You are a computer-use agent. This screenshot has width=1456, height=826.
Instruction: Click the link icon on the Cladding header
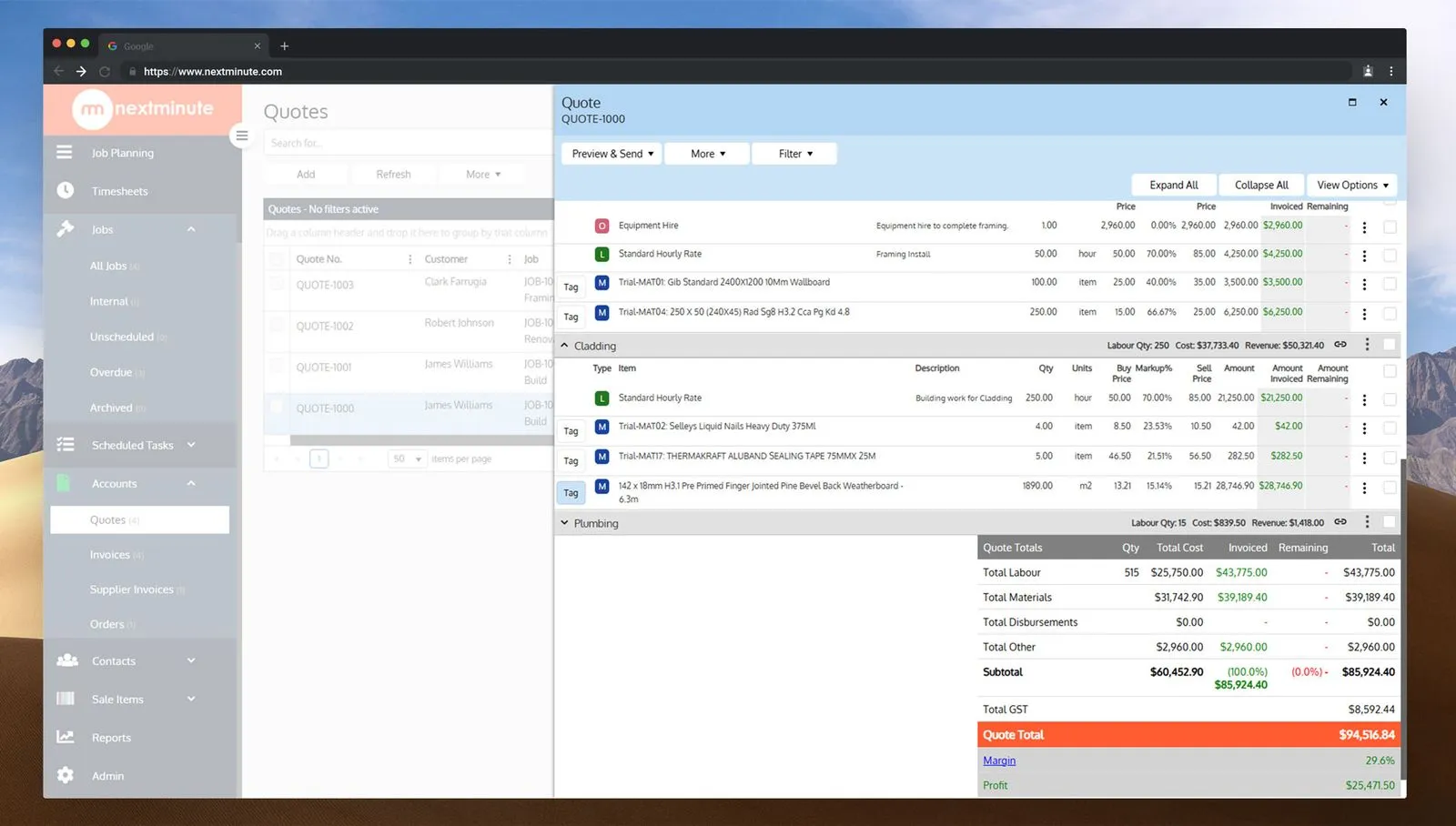(x=1340, y=344)
